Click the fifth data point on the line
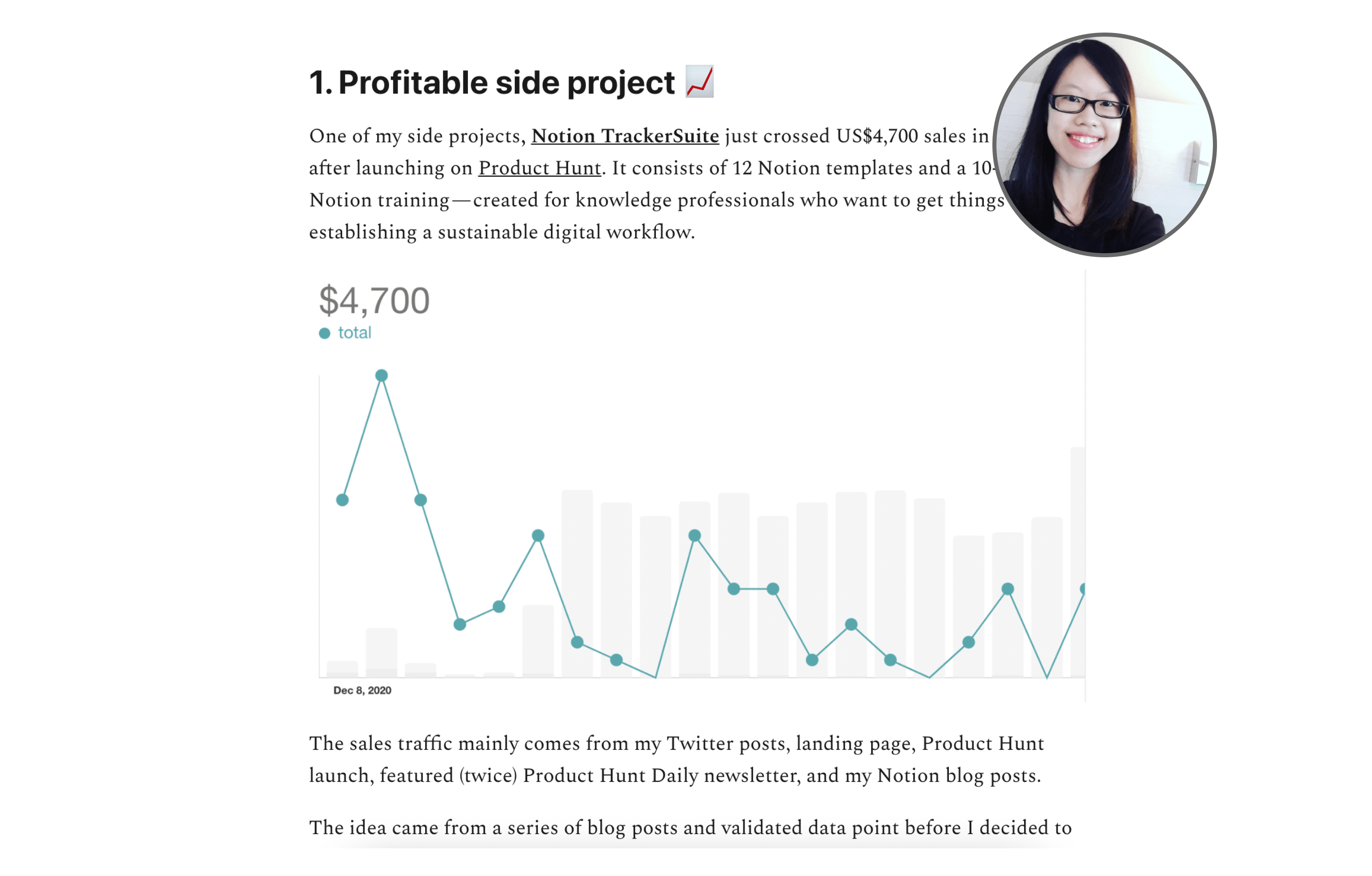 (498, 607)
